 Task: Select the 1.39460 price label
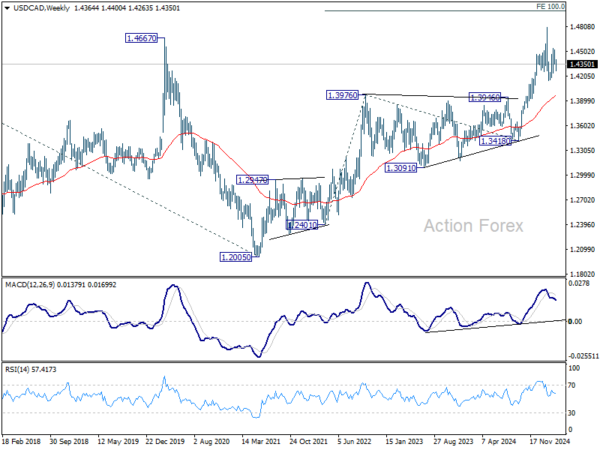point(485,97)
